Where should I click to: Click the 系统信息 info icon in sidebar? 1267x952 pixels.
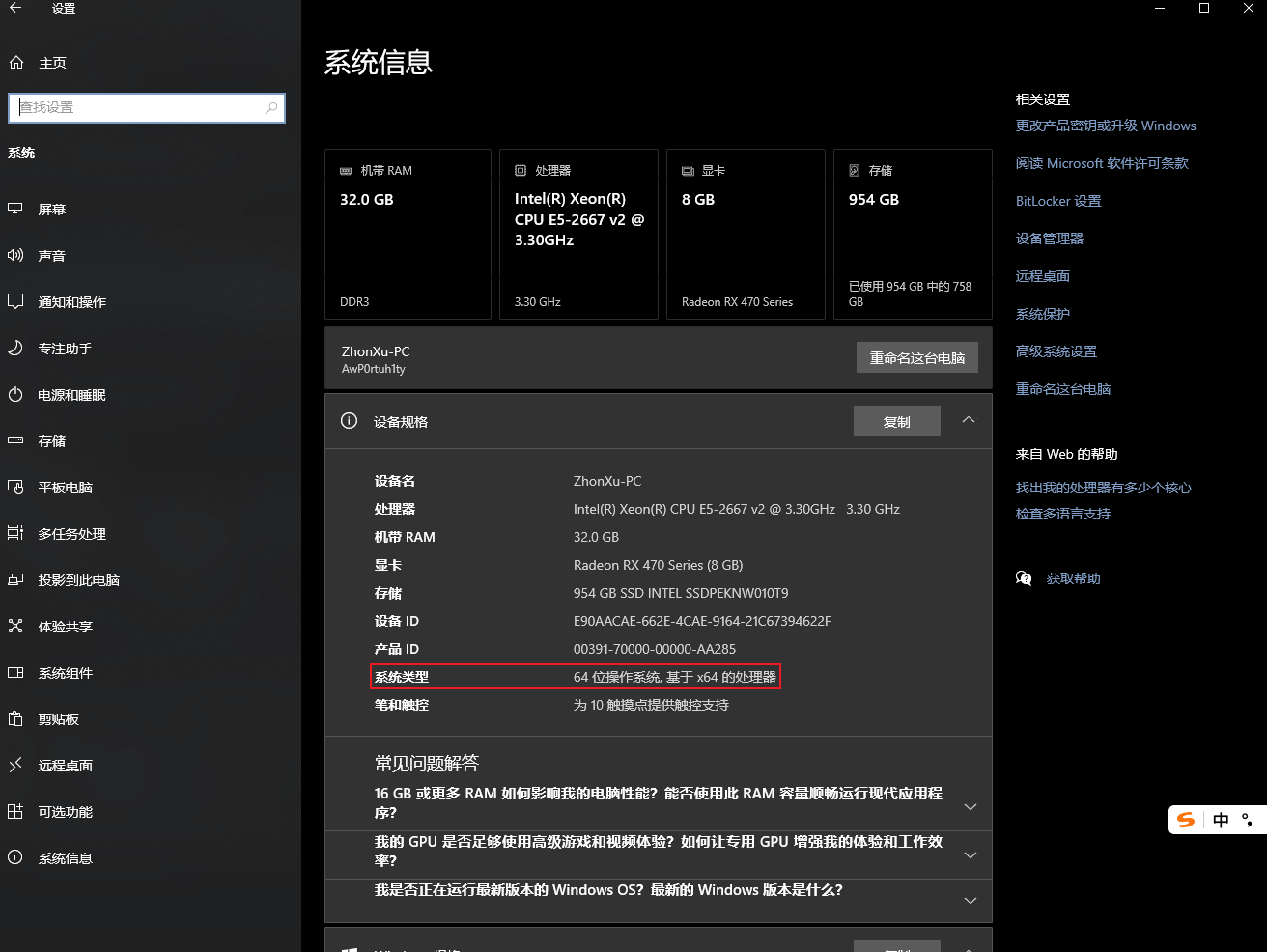[15, 857]
